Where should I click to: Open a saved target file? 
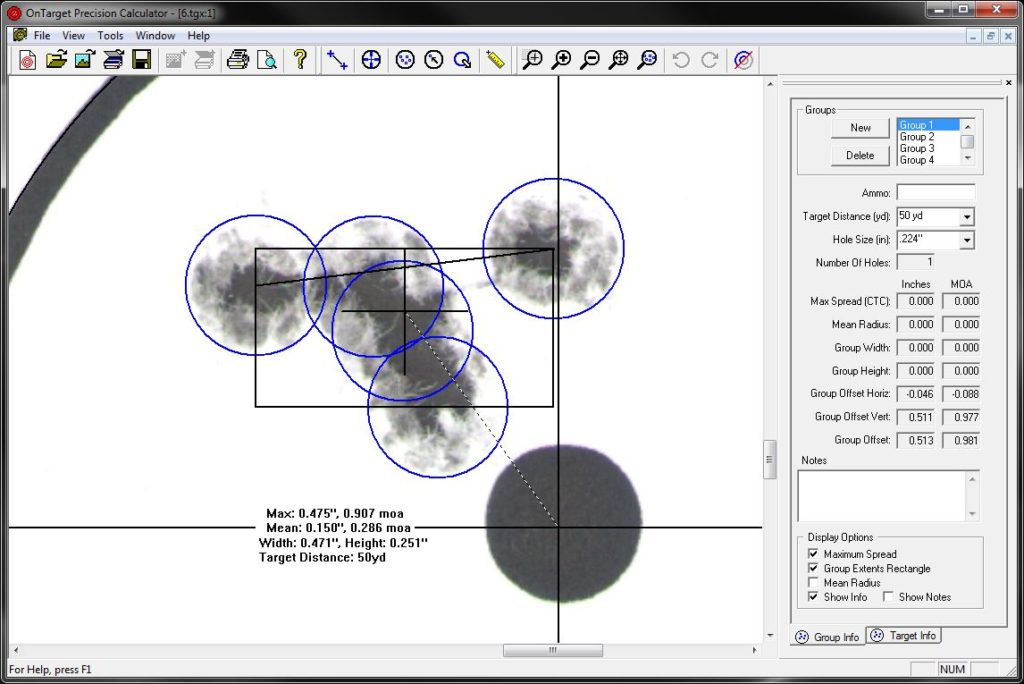(x=56, y=59)
